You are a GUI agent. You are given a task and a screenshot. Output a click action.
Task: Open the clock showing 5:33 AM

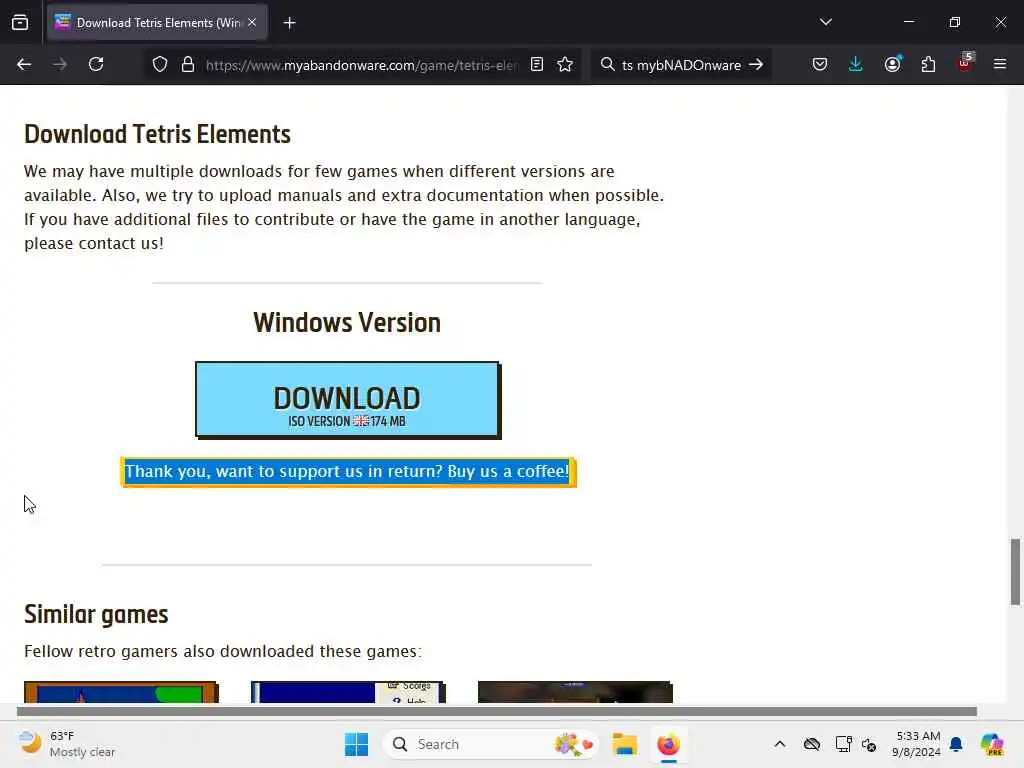pyautogui.click(x=917, y=744)
